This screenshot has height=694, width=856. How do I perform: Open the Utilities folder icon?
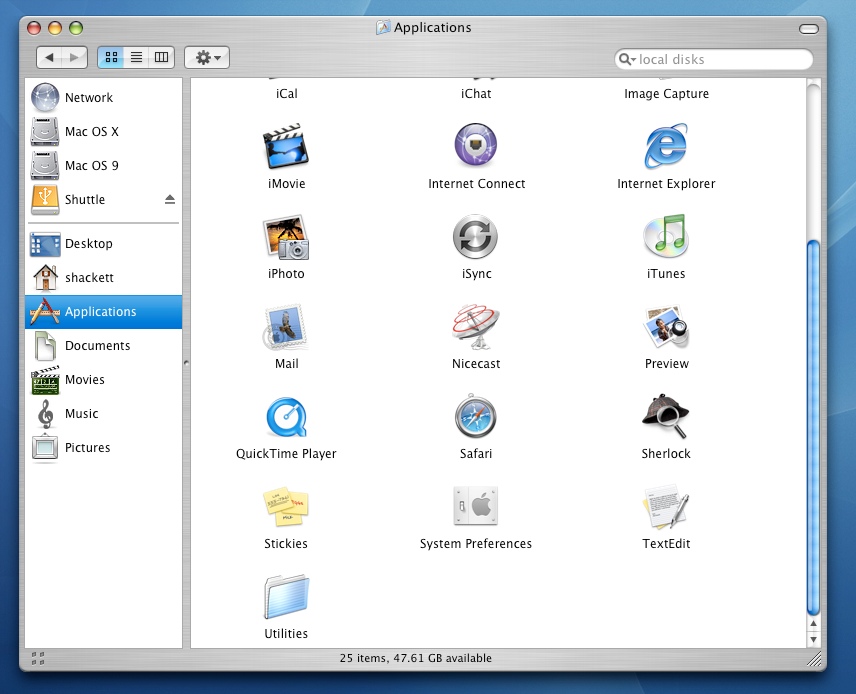(287, 596)
